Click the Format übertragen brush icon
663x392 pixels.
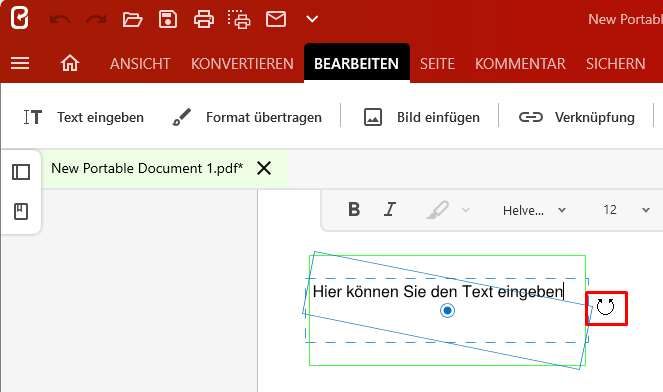click(x=182, y=117)
